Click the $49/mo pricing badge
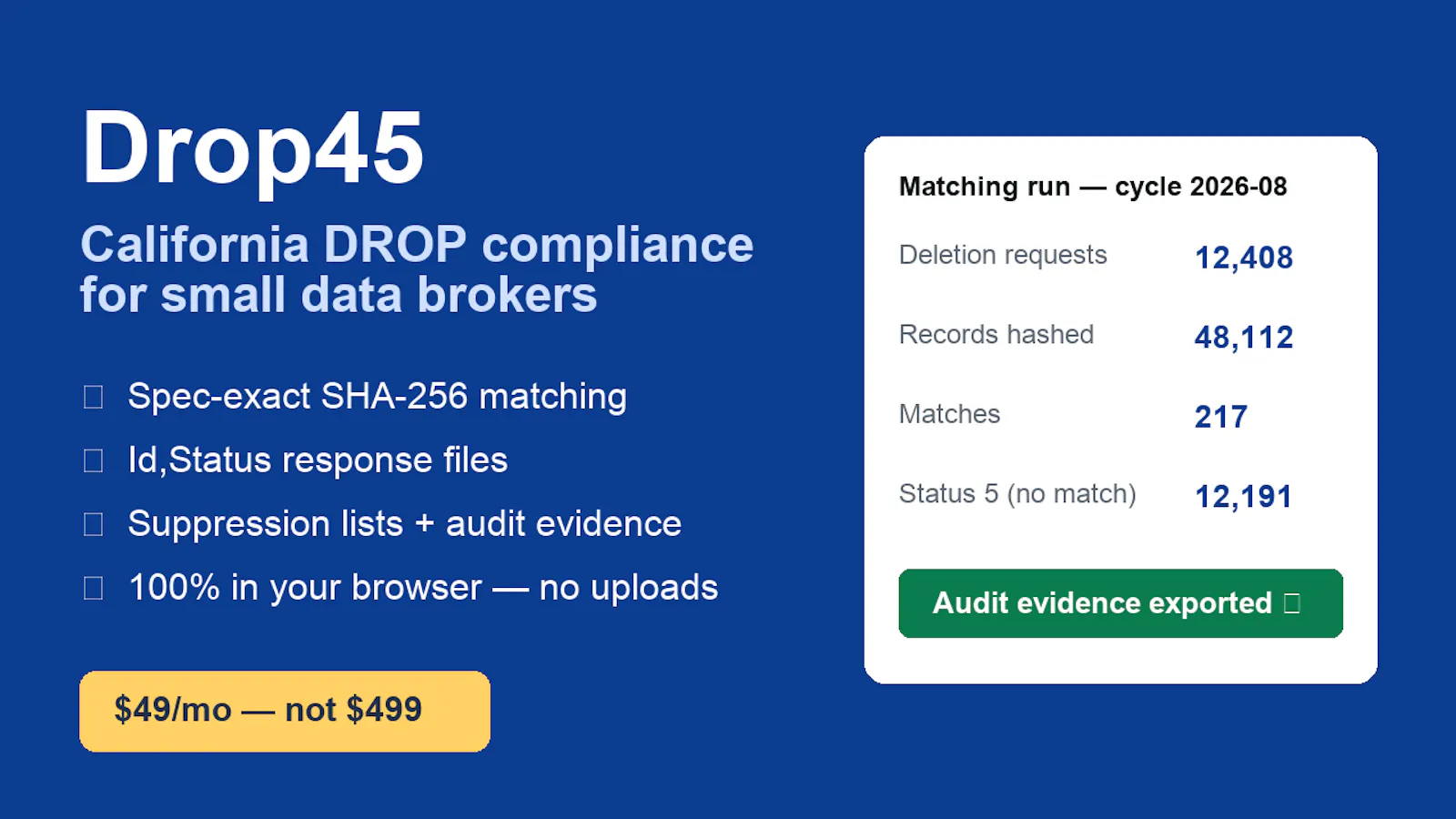1456x819 pixels. click(x=285, y=711)
